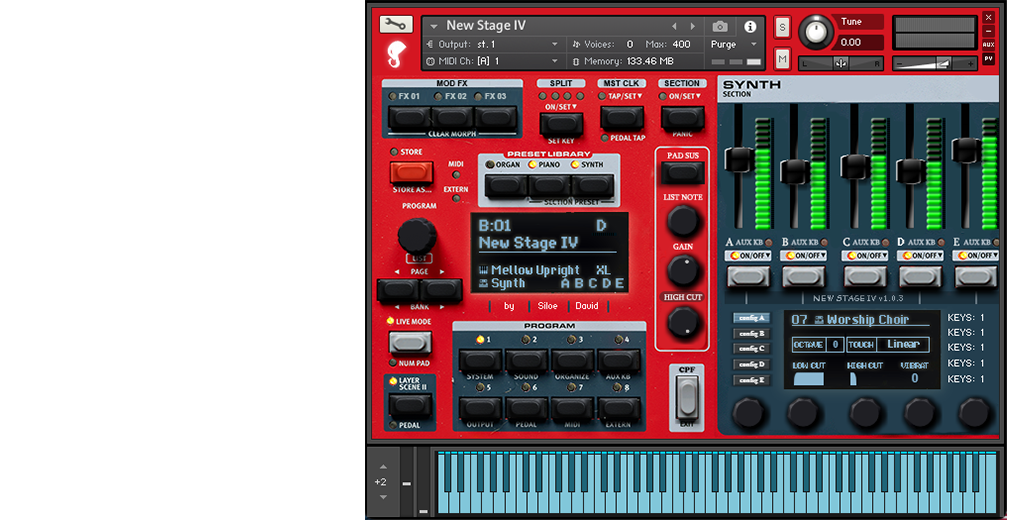This screenshot has width=1012, height=520.
Task: Click the Touch Linear field in display
Action: (x=903, y=344)
